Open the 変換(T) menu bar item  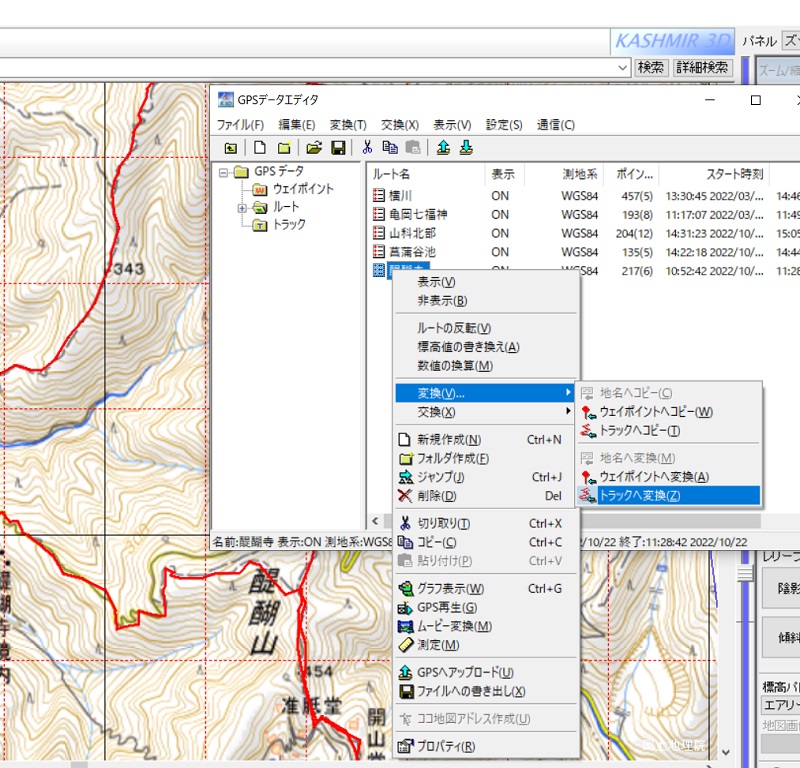tap(348, 125)
